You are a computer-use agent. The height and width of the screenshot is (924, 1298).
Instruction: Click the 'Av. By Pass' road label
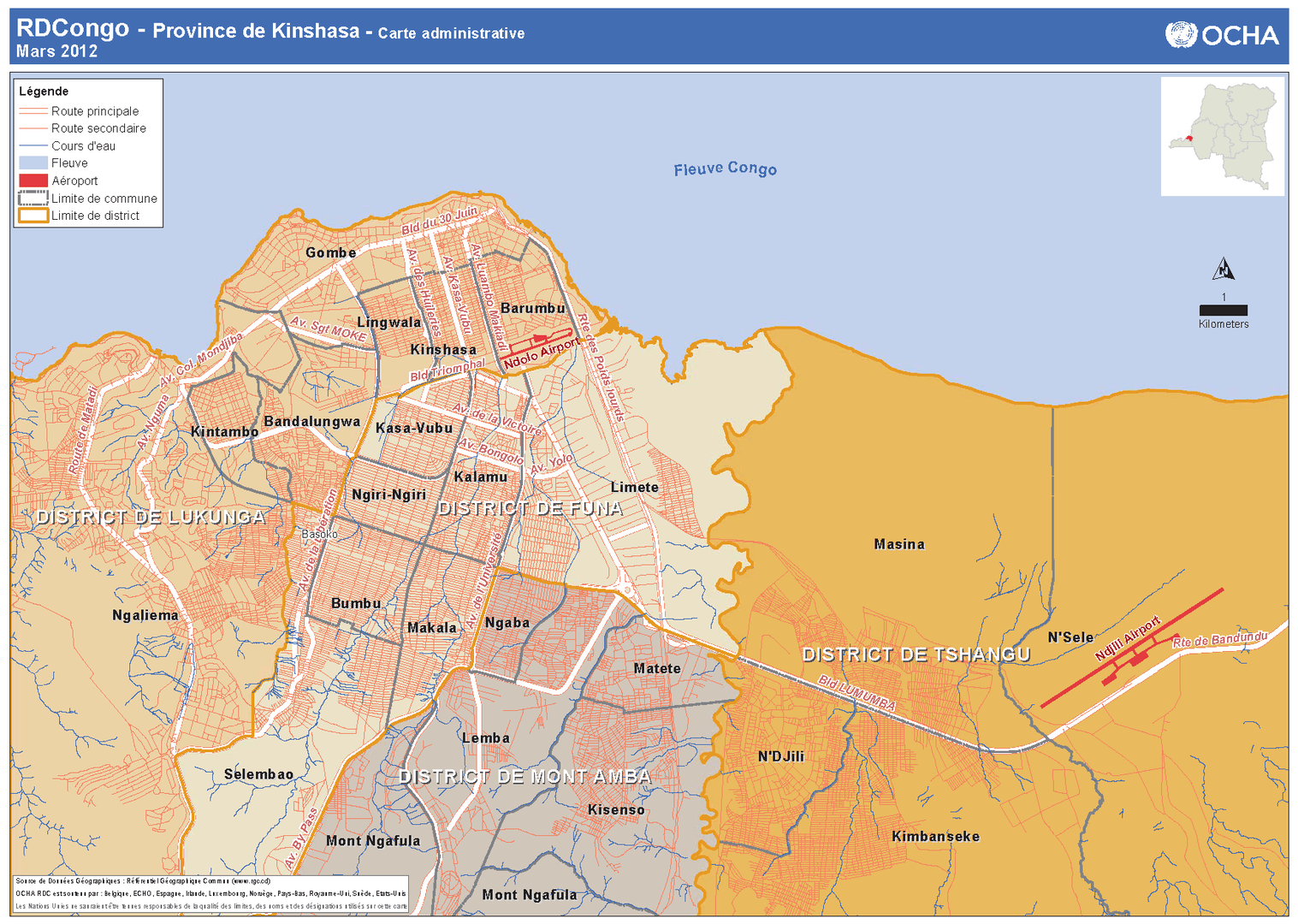pos(300,838)
